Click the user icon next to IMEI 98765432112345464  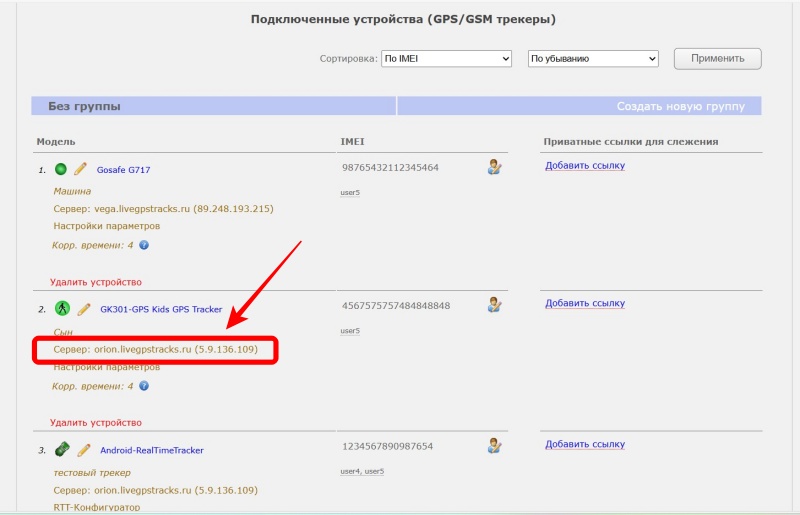tap(494, 167)
